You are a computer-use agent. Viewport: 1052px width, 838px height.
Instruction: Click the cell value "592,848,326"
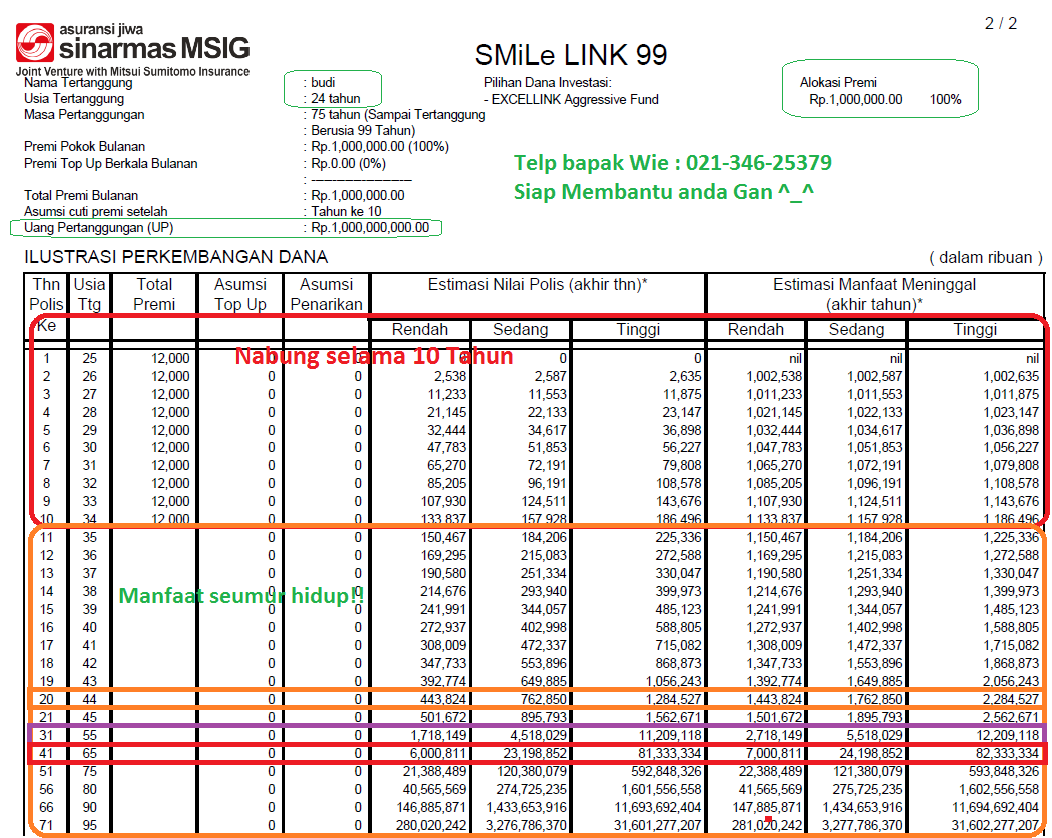tap(666, 772)
